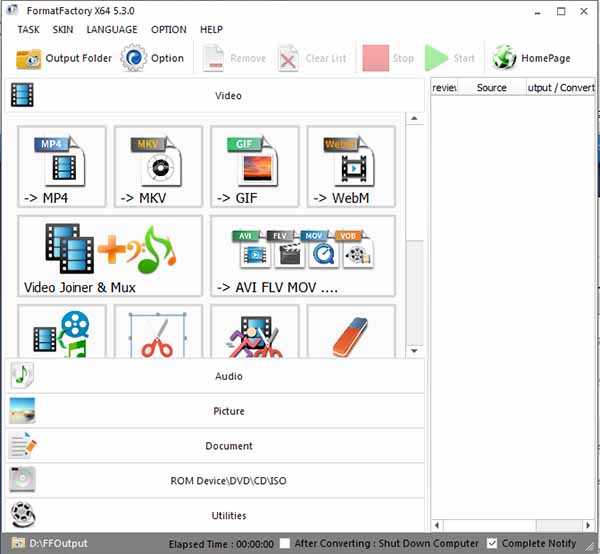Viewport: 600px width, 554px height.
Task: Click the Video filmstrip category icon
Action: [22, 95]
